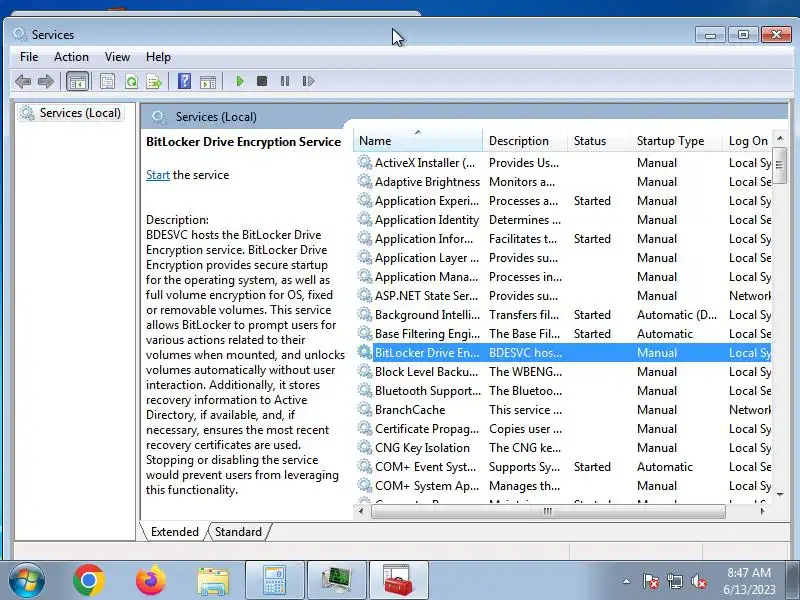
Task: Select the Block Level Backu... service
Action: pos(563,372)
